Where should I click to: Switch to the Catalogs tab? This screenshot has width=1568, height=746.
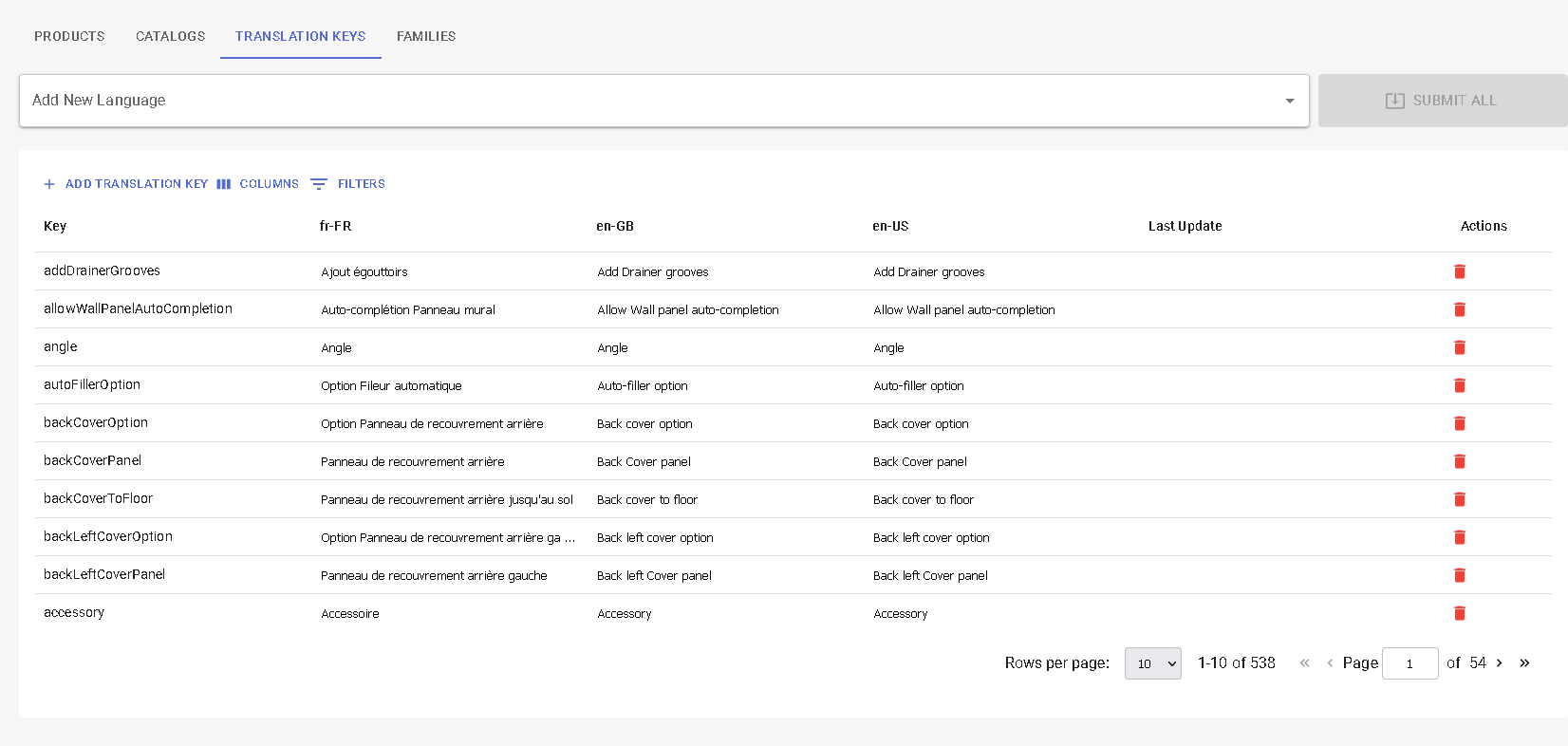[170, 36]
